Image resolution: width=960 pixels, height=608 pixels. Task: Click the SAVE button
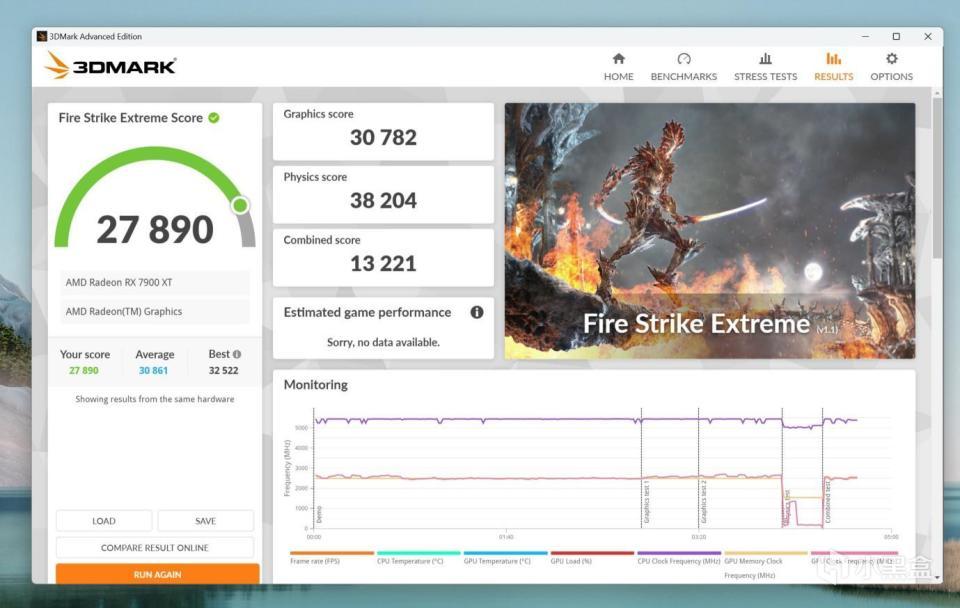(x=205, y=521)
